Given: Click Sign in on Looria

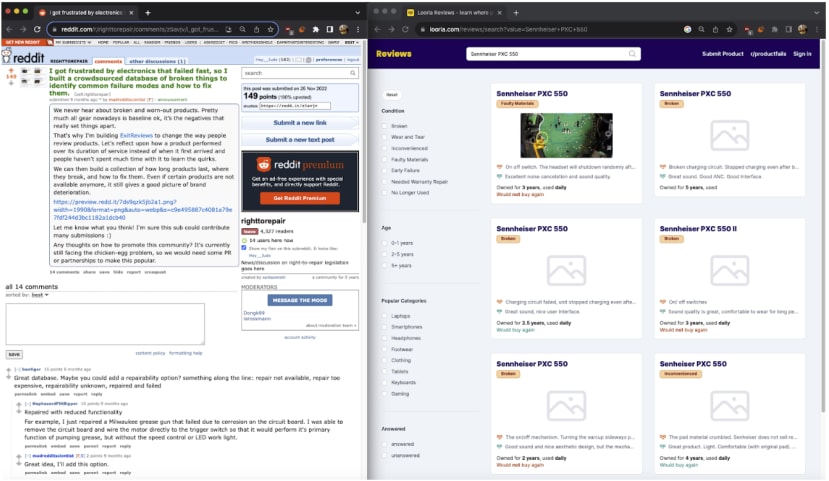Looking at the screenshot, I should point(802,54).
